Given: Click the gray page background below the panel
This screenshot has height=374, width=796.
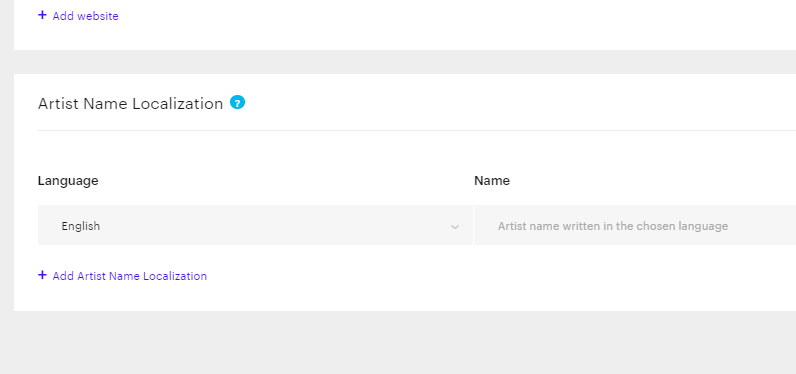Looking at the screenshot, I should tap(398, 343).
